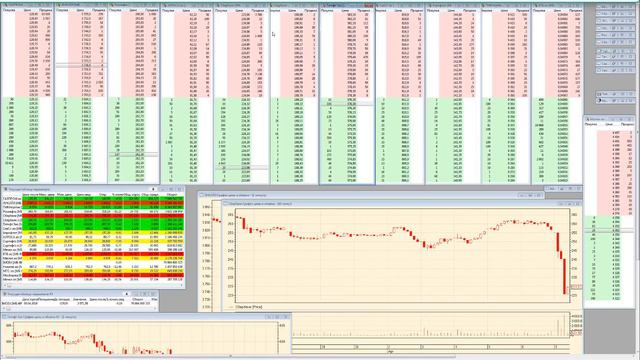Click the Сбербанк [Price] chart legend label
This screenshot has width=640, height=360.
(x=249, y=307)
